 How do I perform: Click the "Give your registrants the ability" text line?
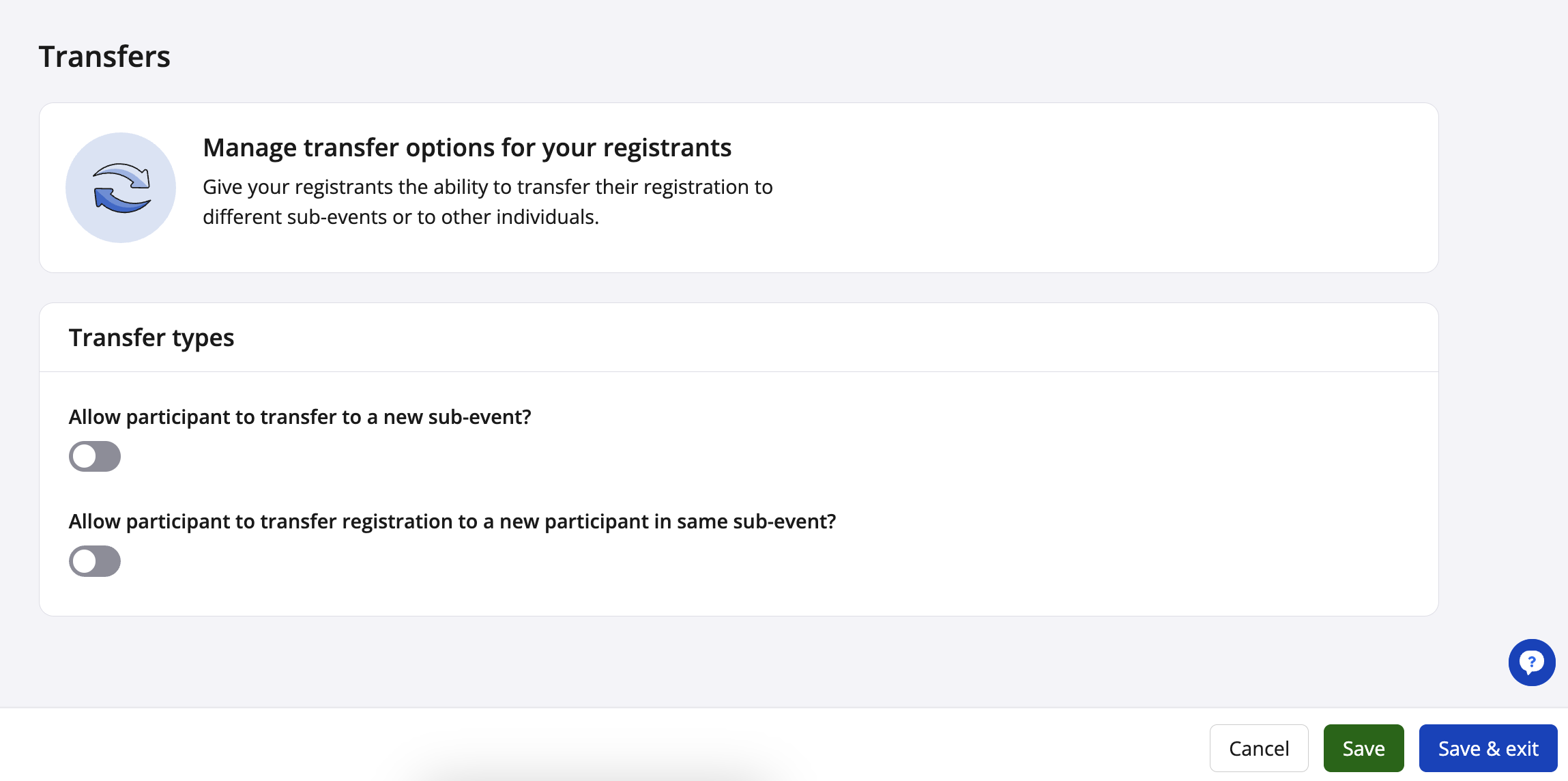(x=487, y=187)
